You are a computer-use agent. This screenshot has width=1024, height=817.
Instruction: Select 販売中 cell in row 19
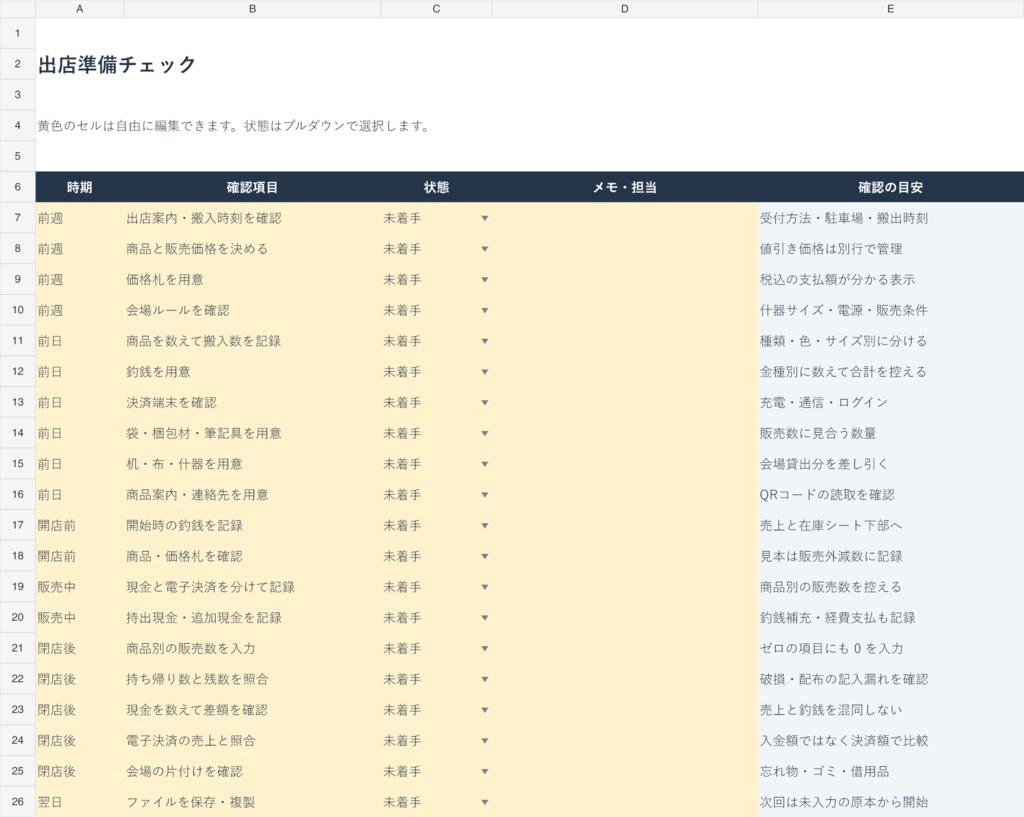point(80,587)
